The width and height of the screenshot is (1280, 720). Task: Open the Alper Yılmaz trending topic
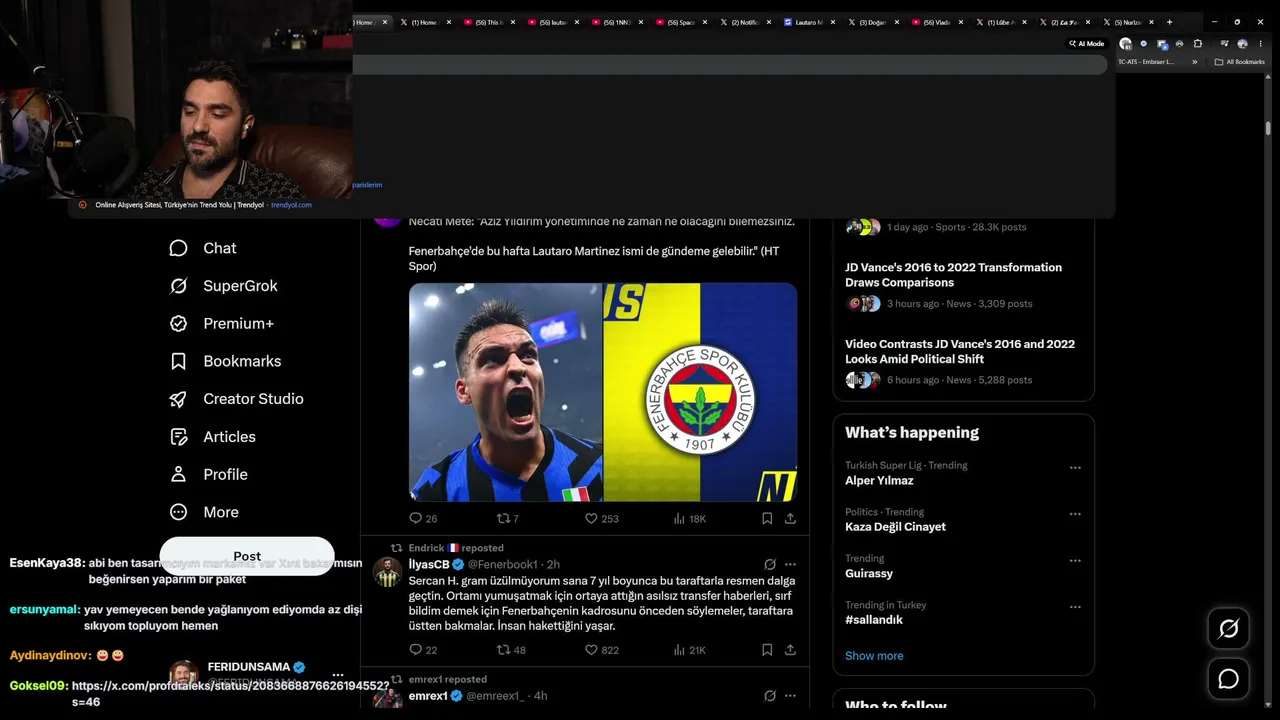pos(879,481)
